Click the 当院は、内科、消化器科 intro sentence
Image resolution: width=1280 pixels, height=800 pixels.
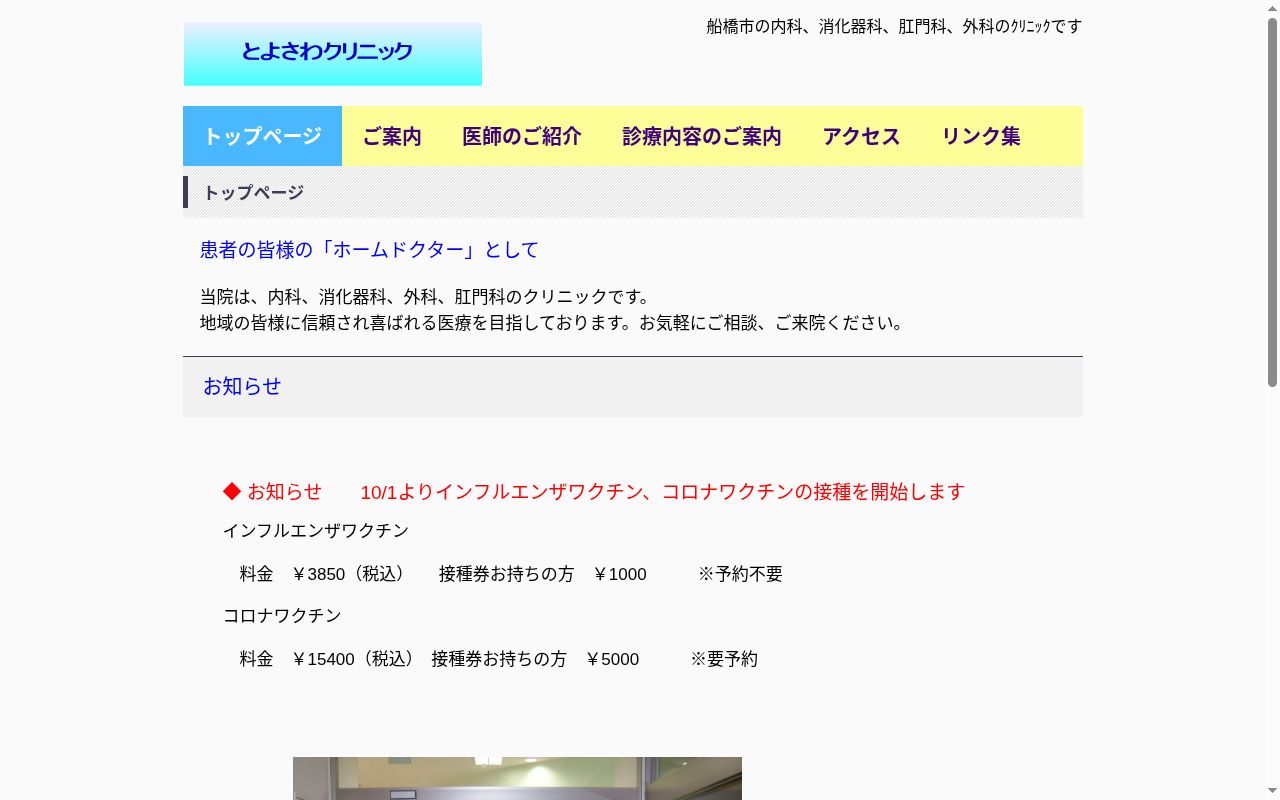tap(425, 297)
